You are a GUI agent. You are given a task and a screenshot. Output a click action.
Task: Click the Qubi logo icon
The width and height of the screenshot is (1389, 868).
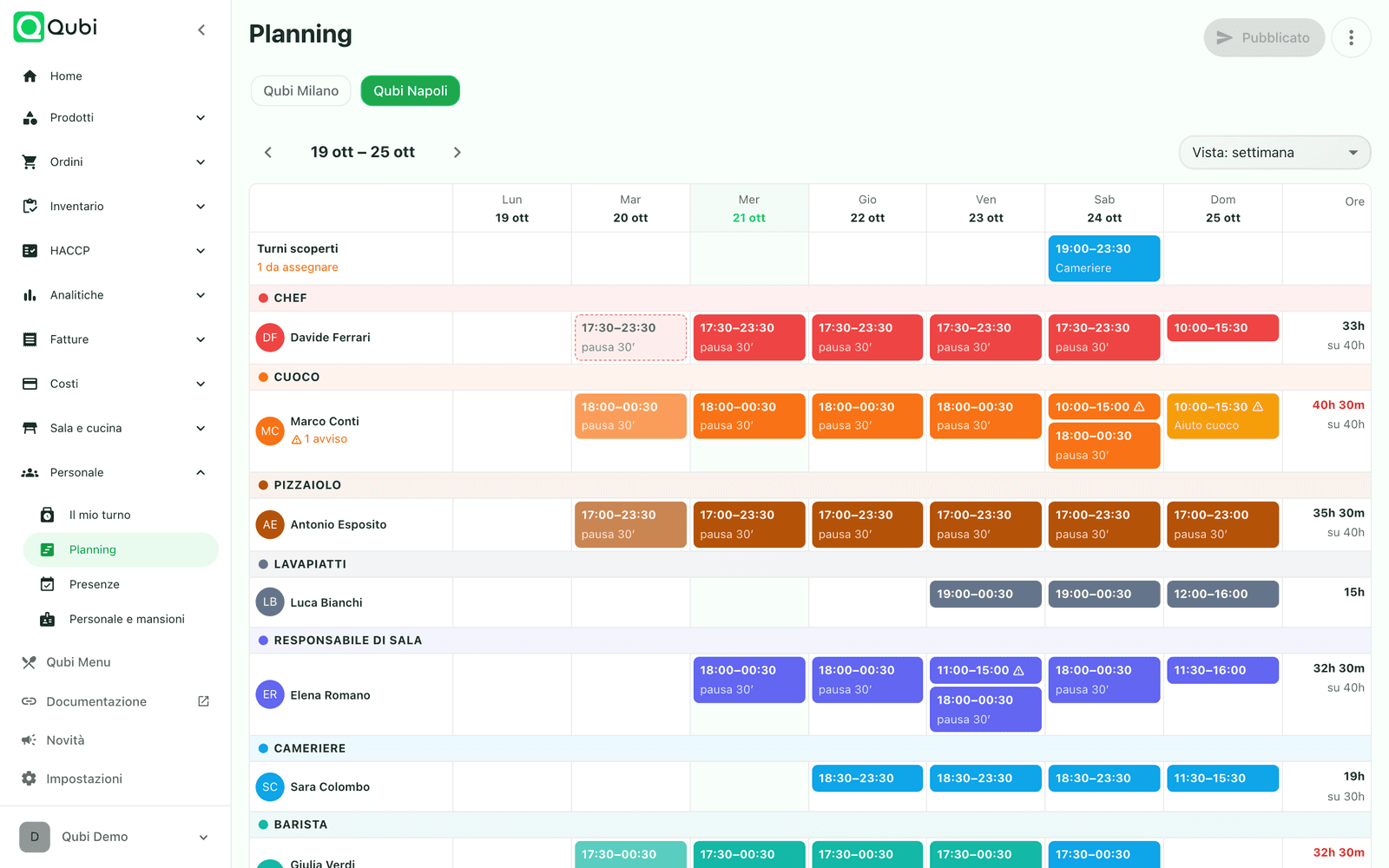coord(29,27)
